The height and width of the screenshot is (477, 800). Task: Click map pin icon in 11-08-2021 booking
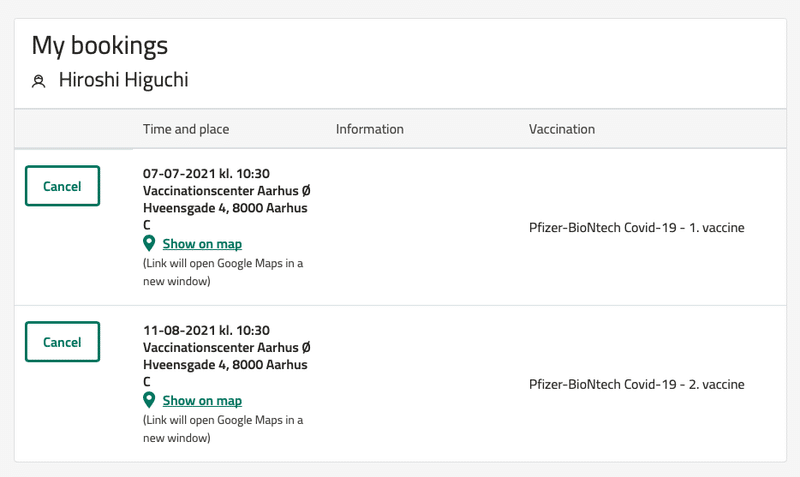[149, 400]
